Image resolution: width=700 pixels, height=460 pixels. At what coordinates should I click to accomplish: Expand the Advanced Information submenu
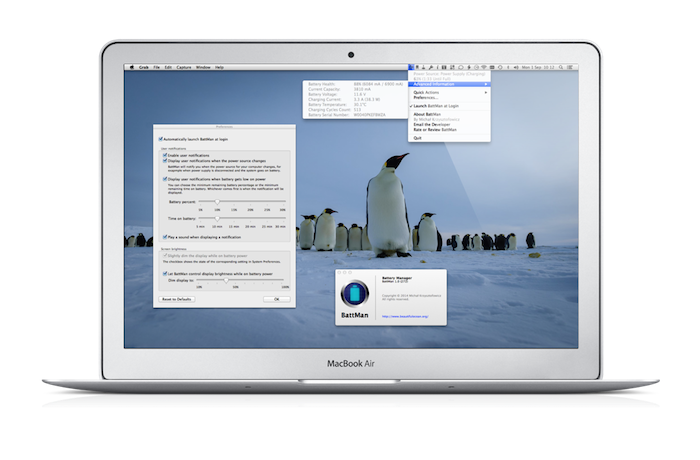point(449,84)
